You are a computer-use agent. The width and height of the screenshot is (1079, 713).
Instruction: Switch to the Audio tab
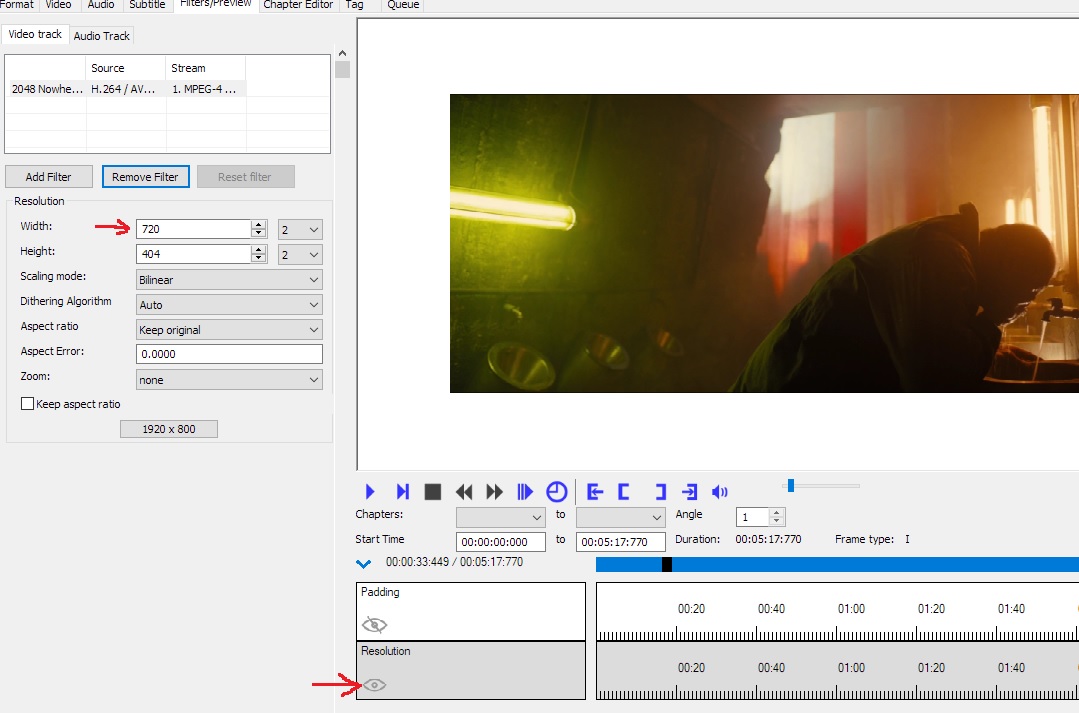point(101,5)
